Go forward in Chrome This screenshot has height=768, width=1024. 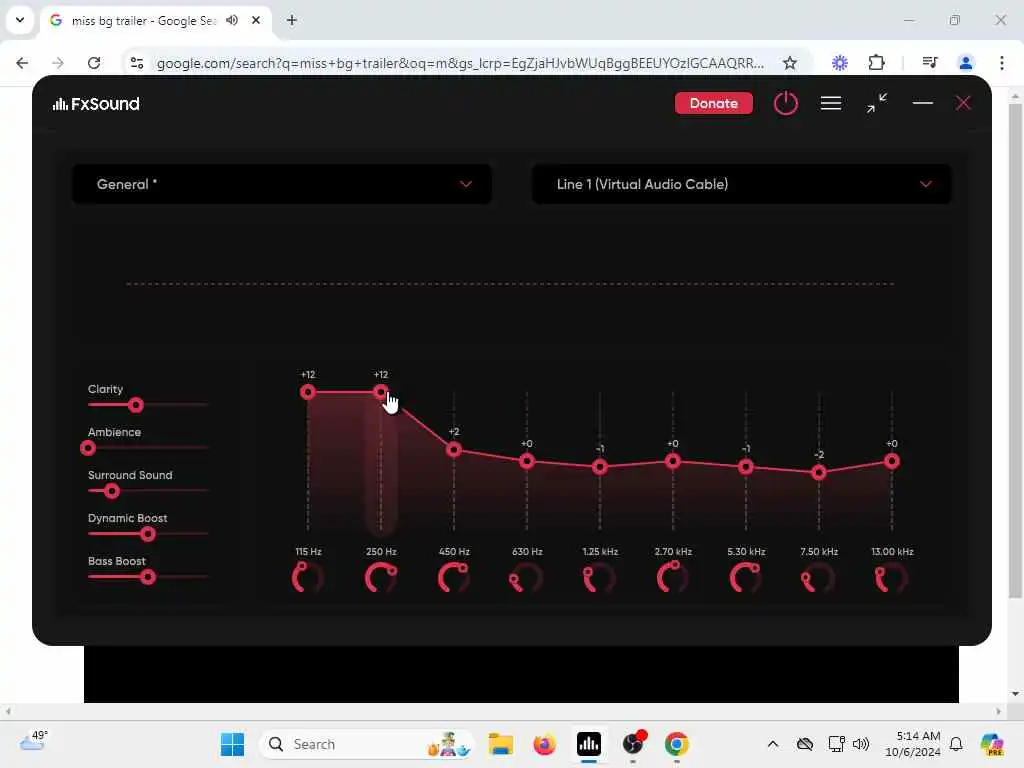[x=58, y=63]
